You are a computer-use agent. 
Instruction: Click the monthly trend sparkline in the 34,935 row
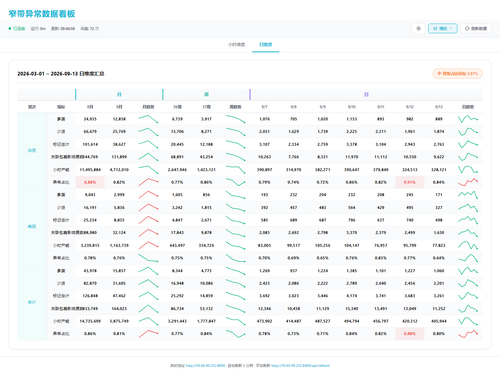148,119
